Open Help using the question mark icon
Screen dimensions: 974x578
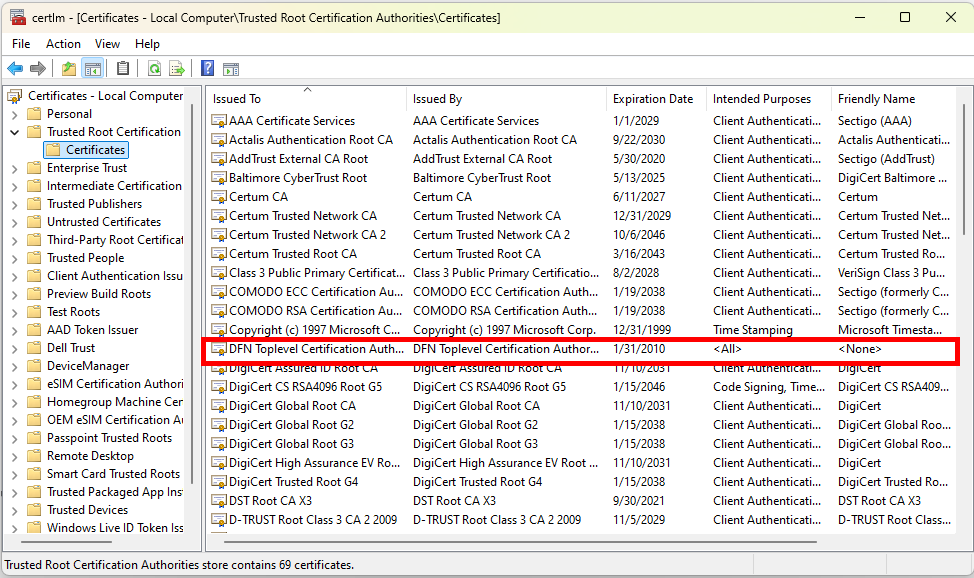tap(208, 69)
